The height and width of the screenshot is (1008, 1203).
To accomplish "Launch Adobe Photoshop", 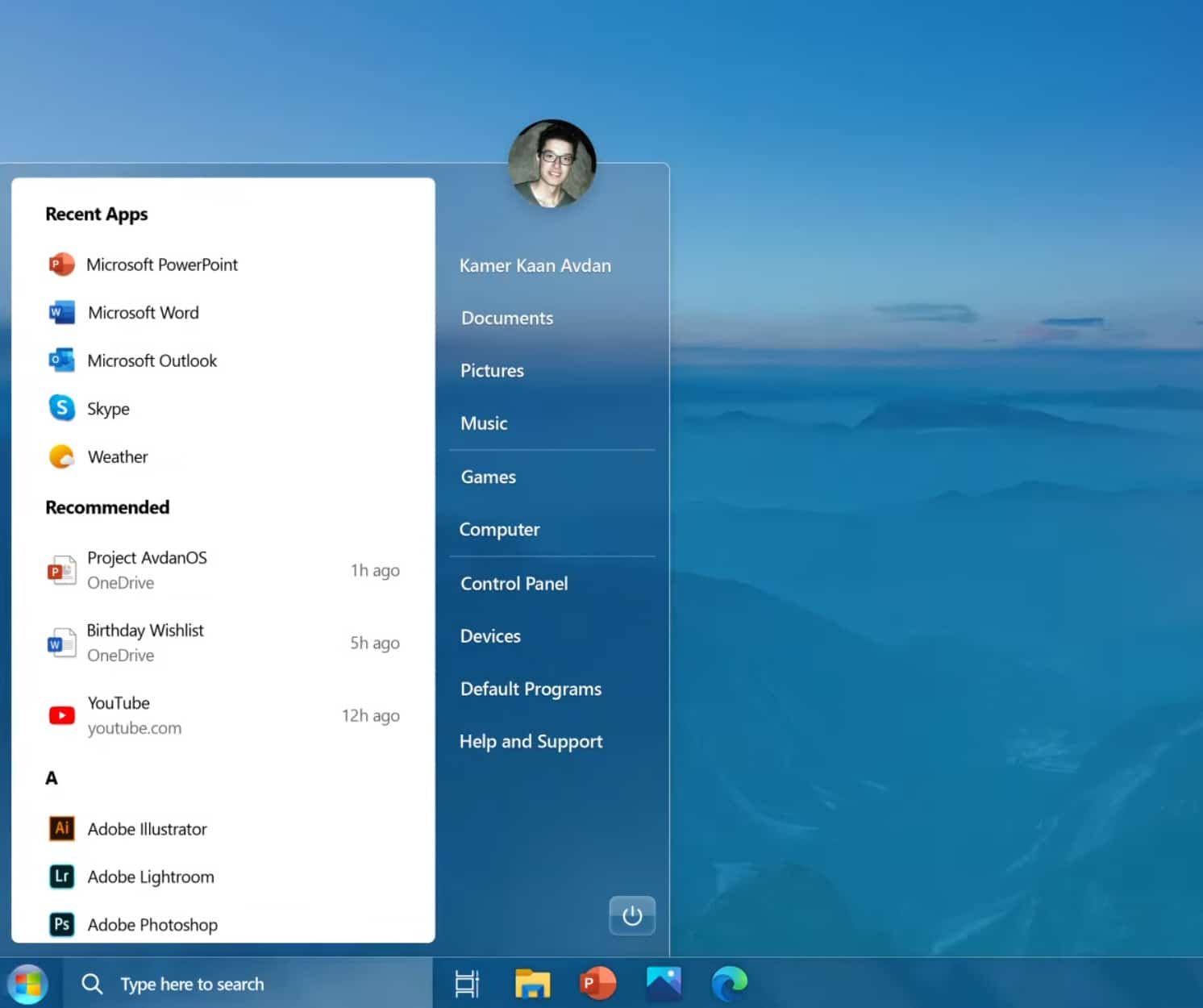I will pos(152,924).
